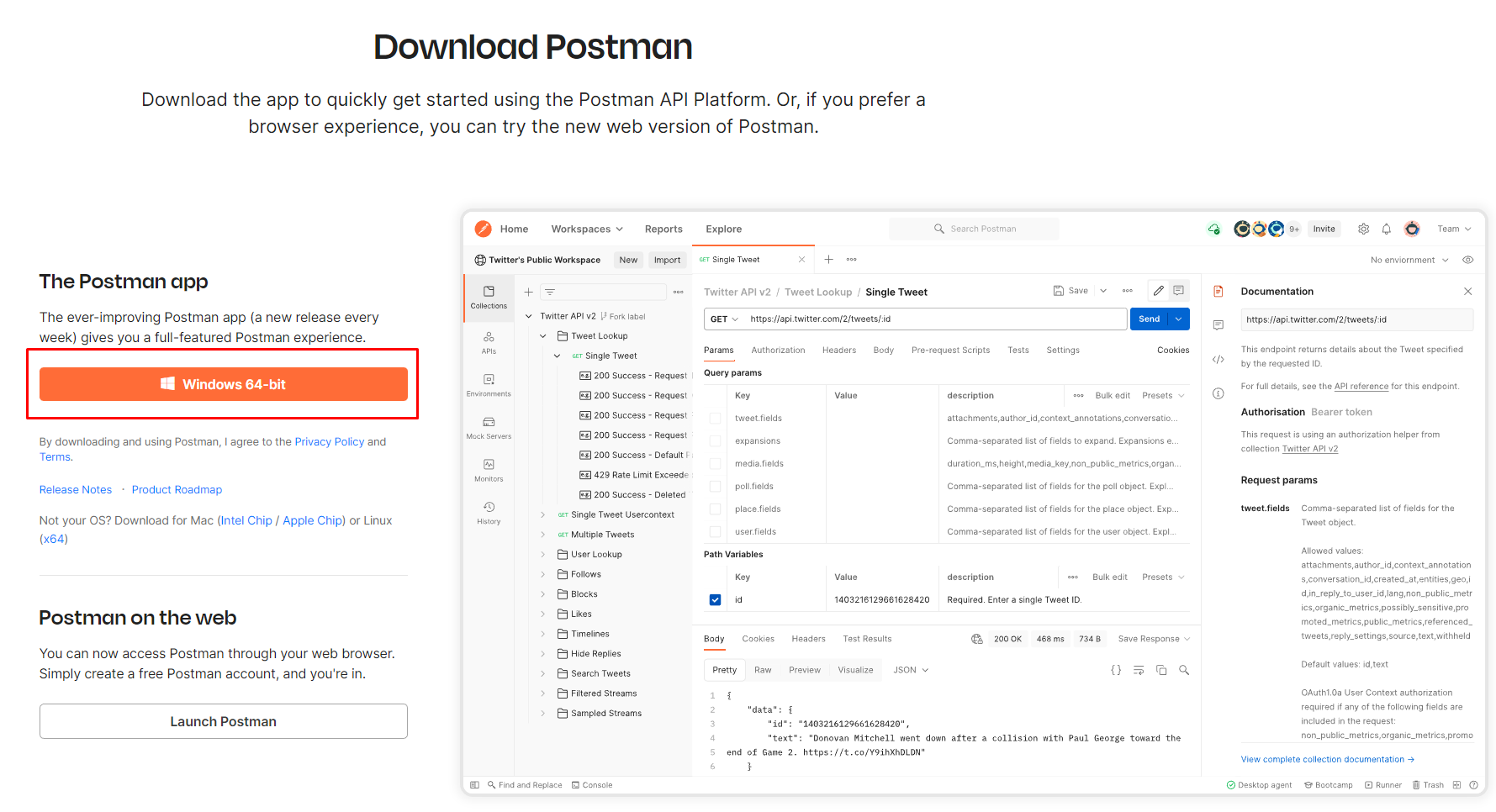Open the Collections sidebar section
Viewport: 1496px width, 812px height.
click(489, 298)
